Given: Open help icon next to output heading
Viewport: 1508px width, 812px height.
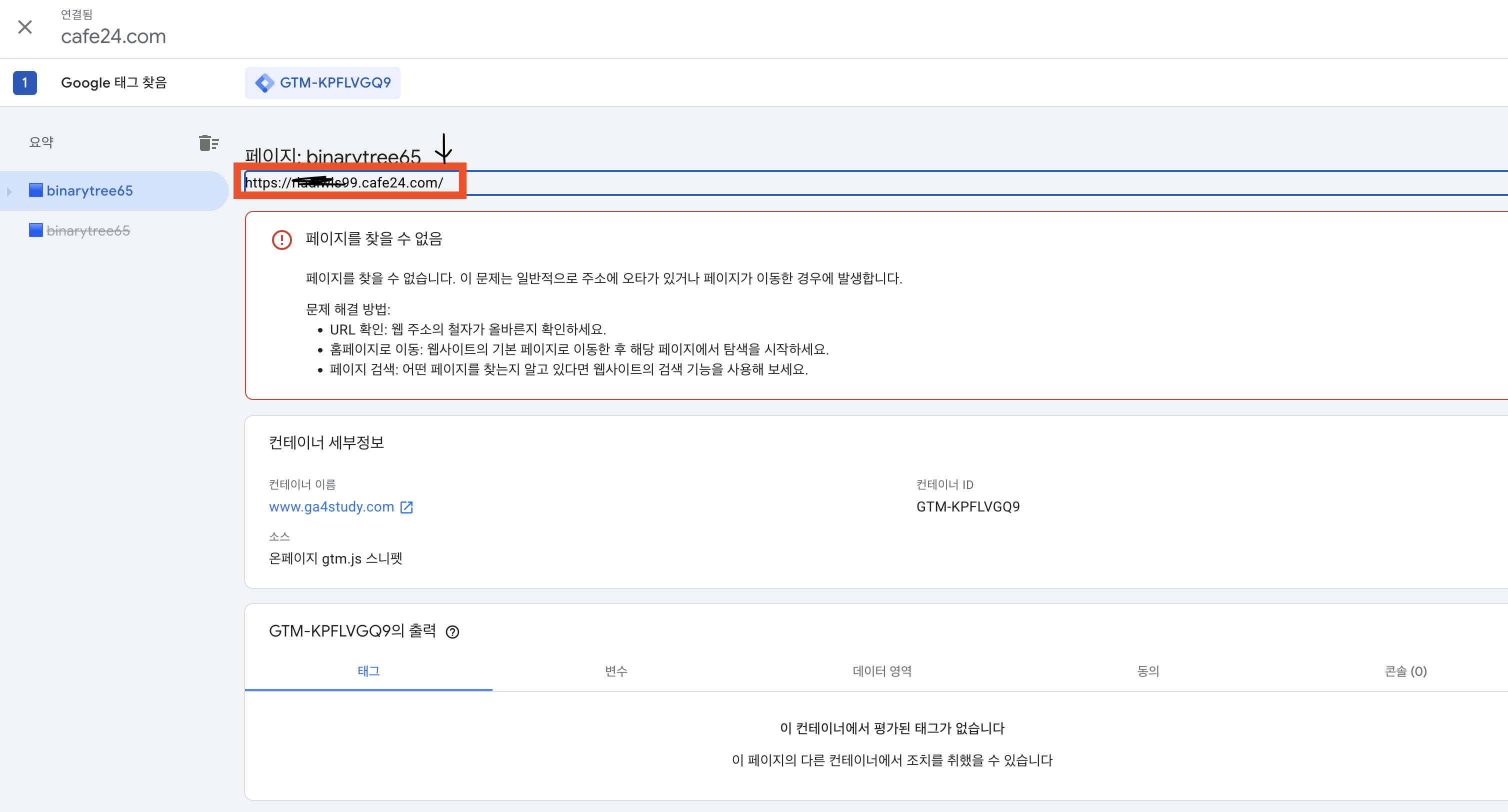Looking at the screenshot, I should 452,632.
